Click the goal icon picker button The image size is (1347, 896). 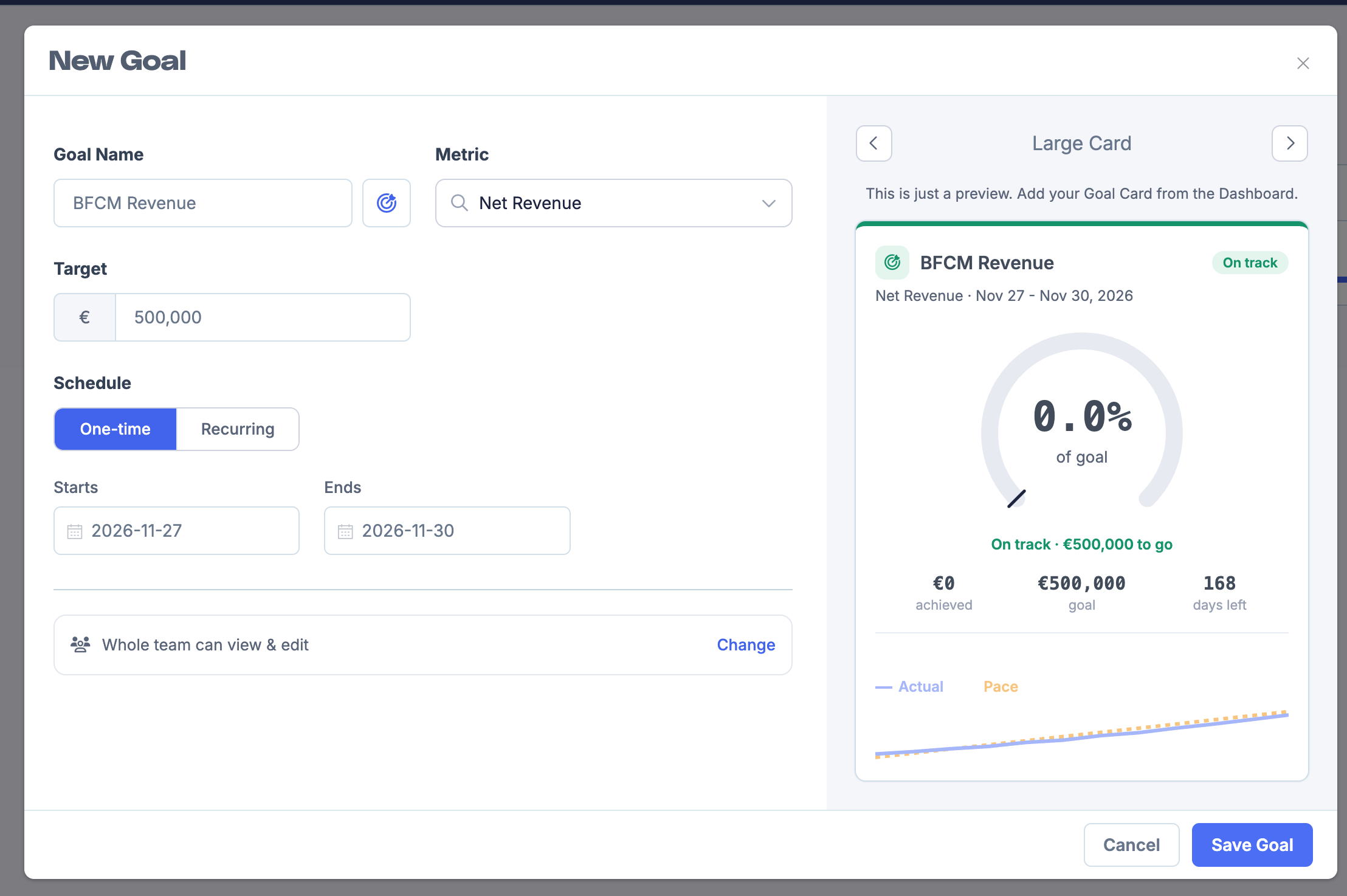[x=387, y=203]
